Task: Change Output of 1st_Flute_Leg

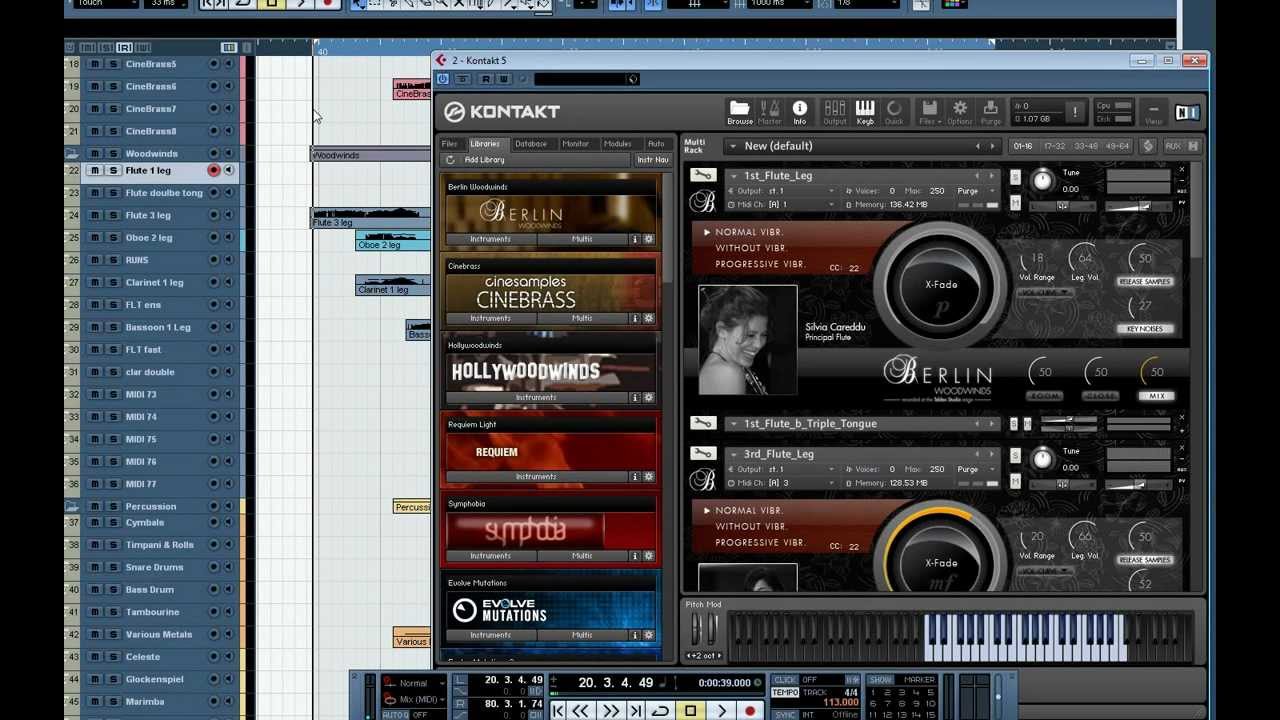Action: tap(783, 191)
